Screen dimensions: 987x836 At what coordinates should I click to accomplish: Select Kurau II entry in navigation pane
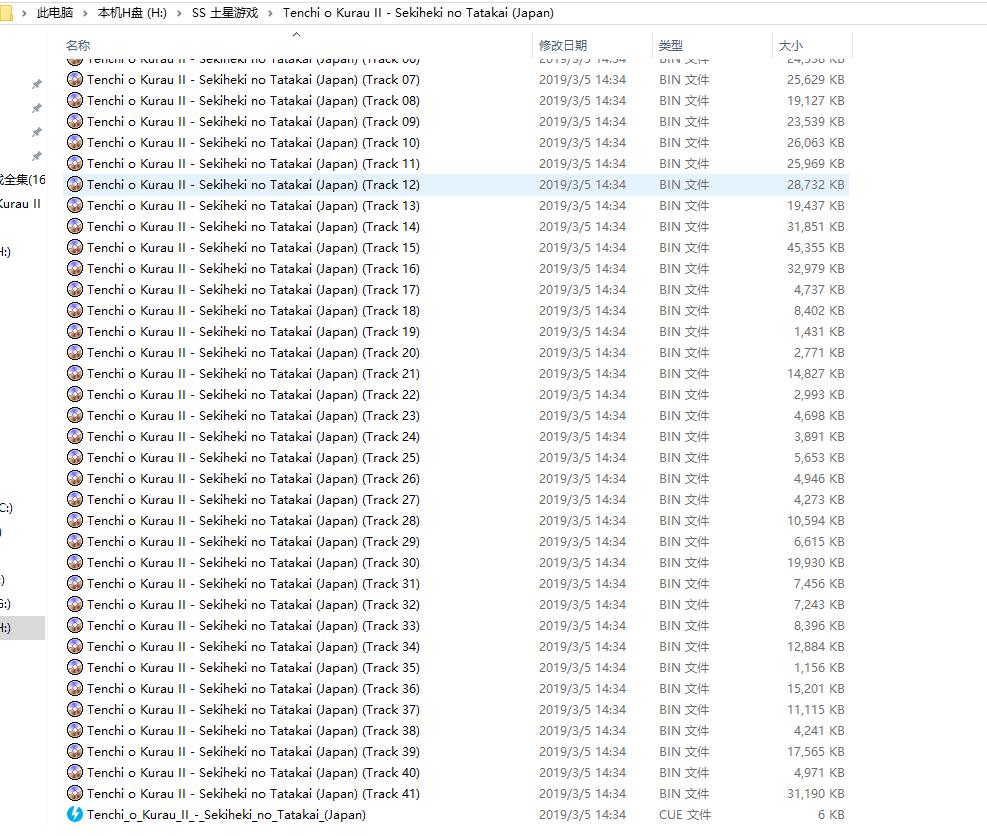coord(21,203)
